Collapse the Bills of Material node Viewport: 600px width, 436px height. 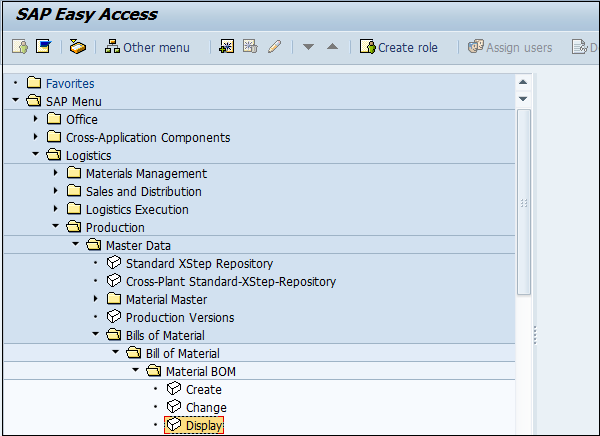pyautogui.click(x=96, y=335)
